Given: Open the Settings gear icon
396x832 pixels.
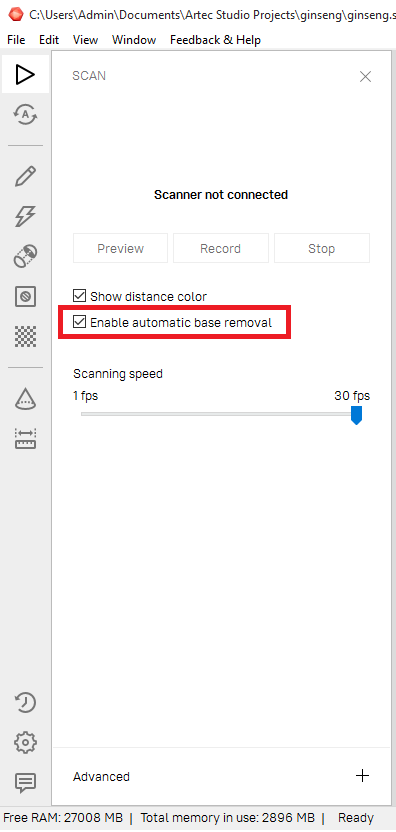Looking at the screenshot, I should (x=25, y=742).
